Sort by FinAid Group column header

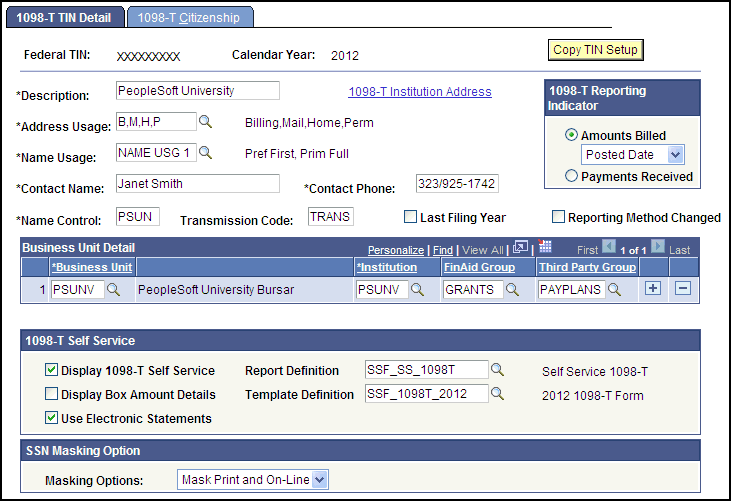pyautogui.click(x=479, y=267)
